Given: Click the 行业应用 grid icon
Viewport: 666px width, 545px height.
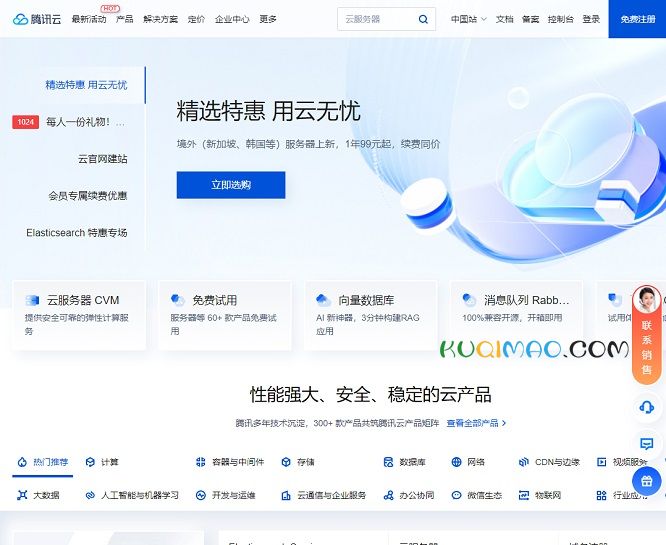Looking at the screenshot, I should 601,495.
